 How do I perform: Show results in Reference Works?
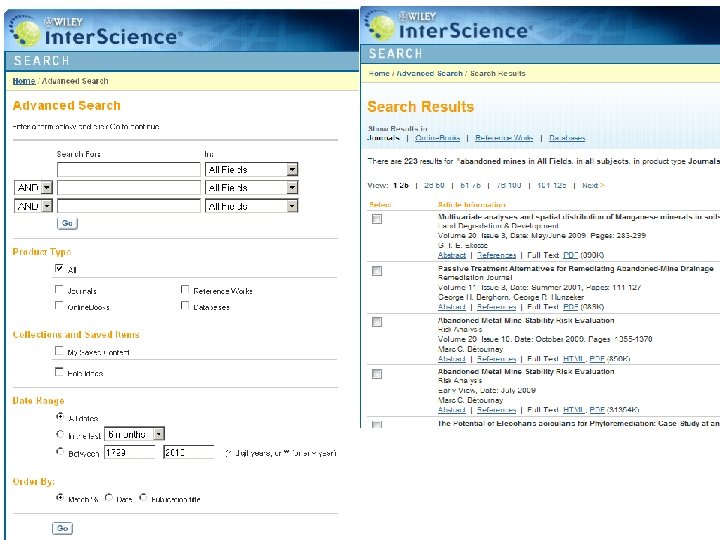tap(504, 138)
